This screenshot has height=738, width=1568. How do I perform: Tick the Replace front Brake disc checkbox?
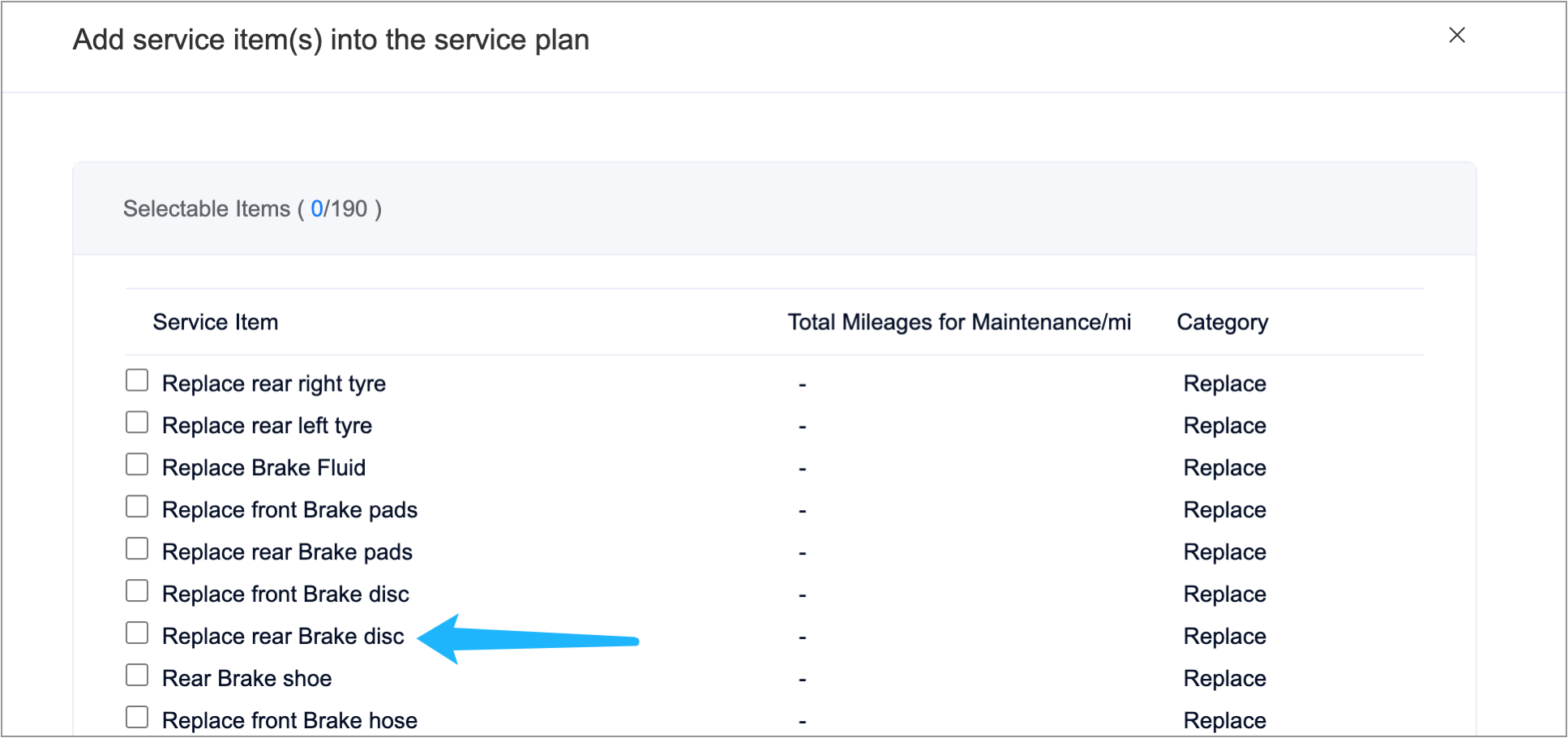pyautogui.click(x=137, y=591)
